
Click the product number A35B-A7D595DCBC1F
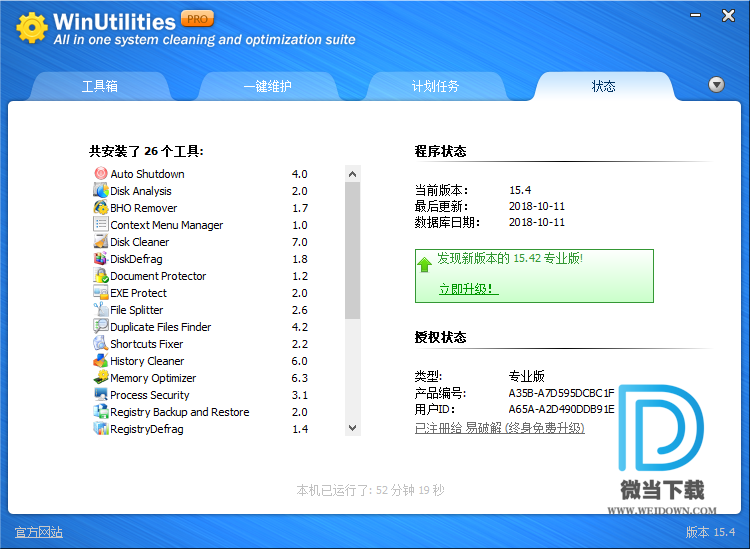tap(561, 393)
